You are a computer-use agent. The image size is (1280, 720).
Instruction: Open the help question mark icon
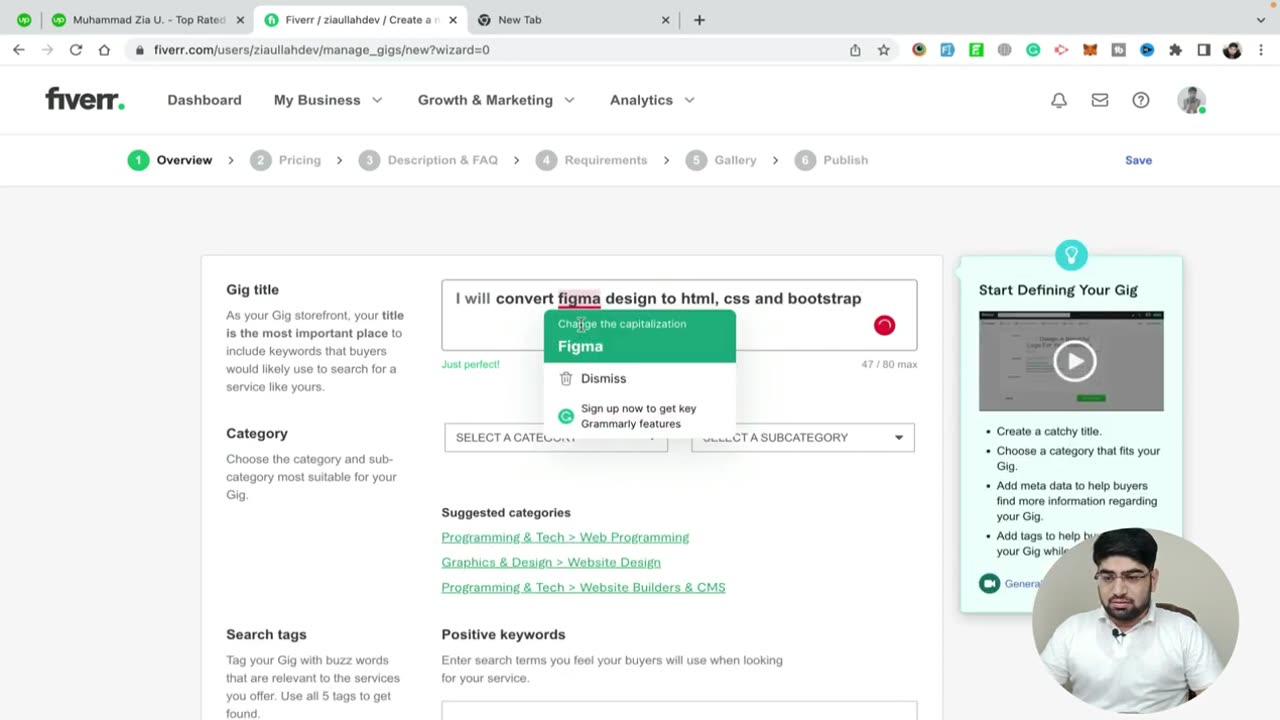pyautogui.click(x=1141, y=100)
